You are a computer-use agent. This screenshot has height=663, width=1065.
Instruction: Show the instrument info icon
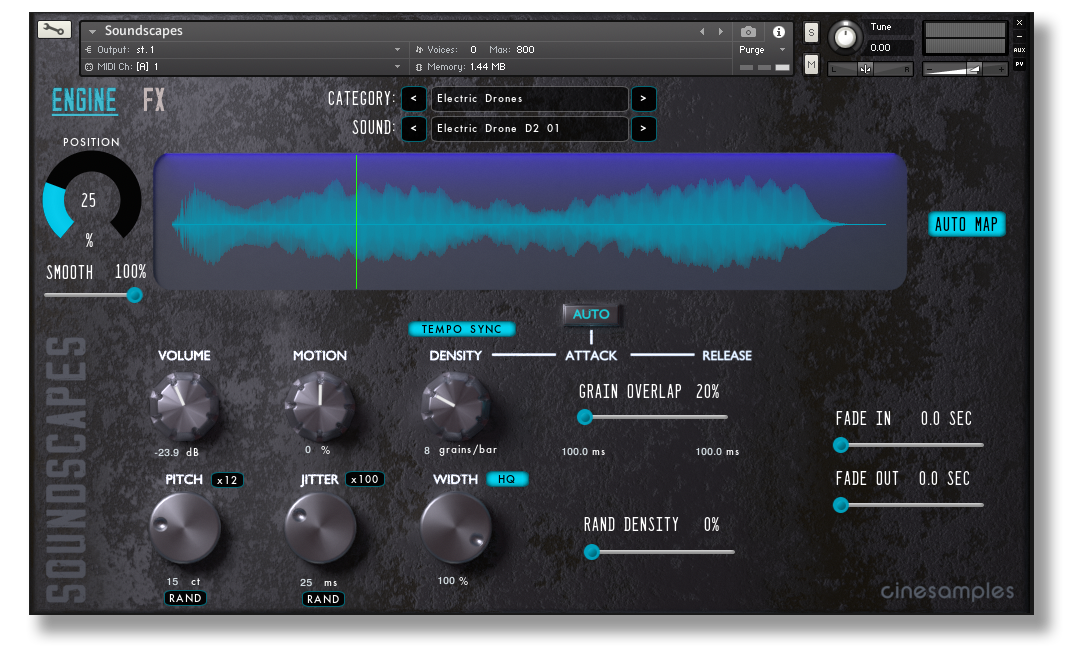(779, 31)
